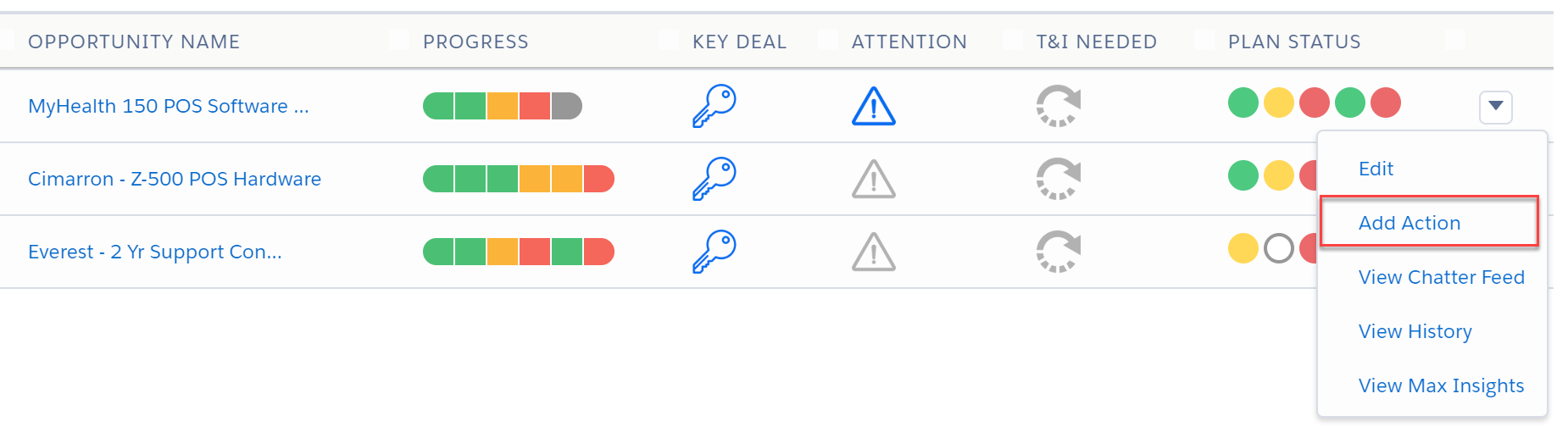Select View Max Insights menu entry
The height and width of the screenshot is (438, 1568).
tap(1441, 385)
